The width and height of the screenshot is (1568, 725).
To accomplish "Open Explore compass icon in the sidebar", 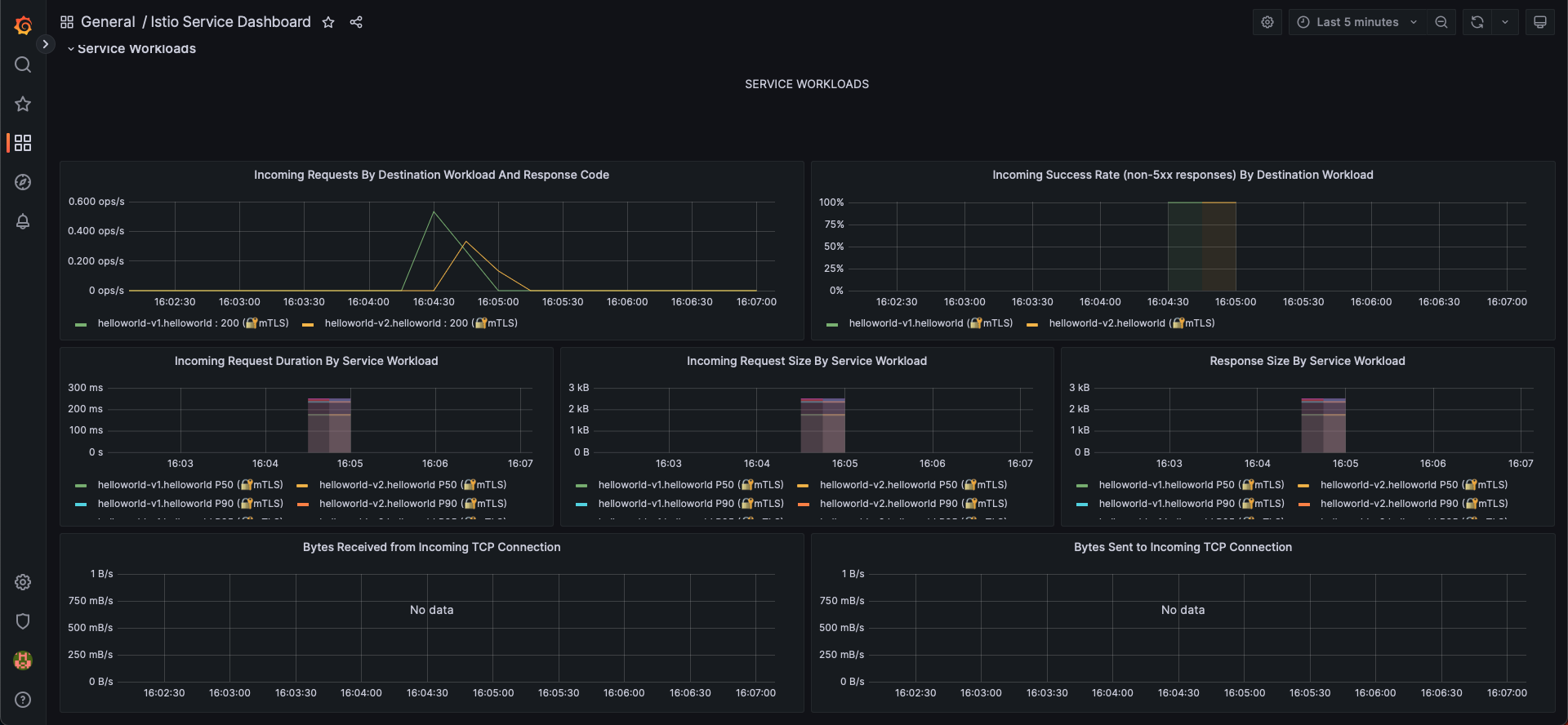I will pos(23,182).
